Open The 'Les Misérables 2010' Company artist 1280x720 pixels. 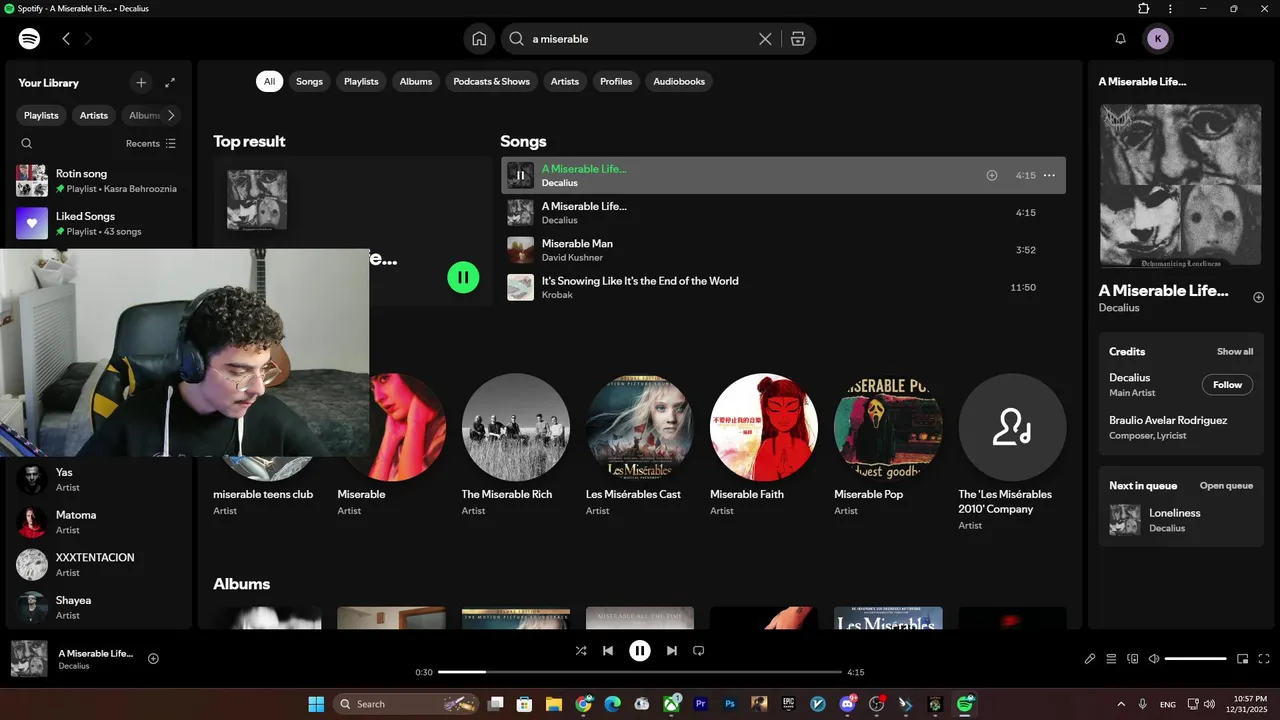(x=1012, y=452)
